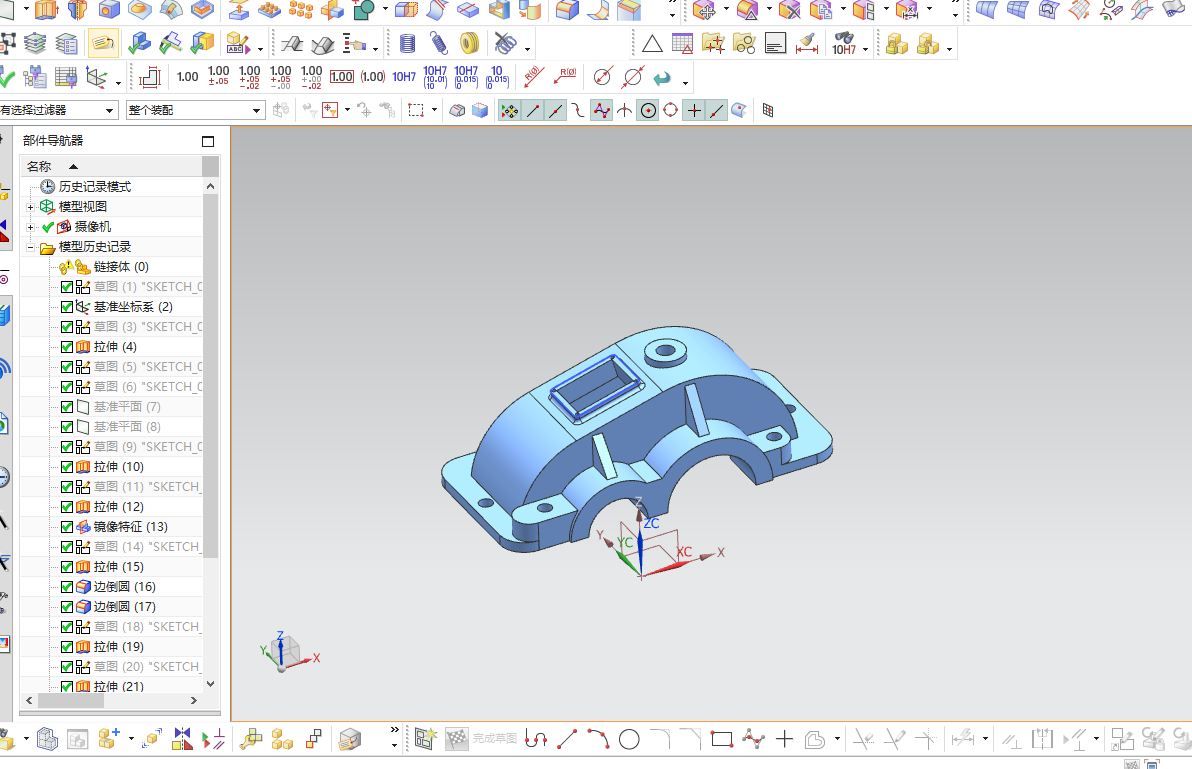This screenshot has width=1192, height=769.
Task: Select 拉伸 (15) feature in navigator
Action: coord(119,567)
